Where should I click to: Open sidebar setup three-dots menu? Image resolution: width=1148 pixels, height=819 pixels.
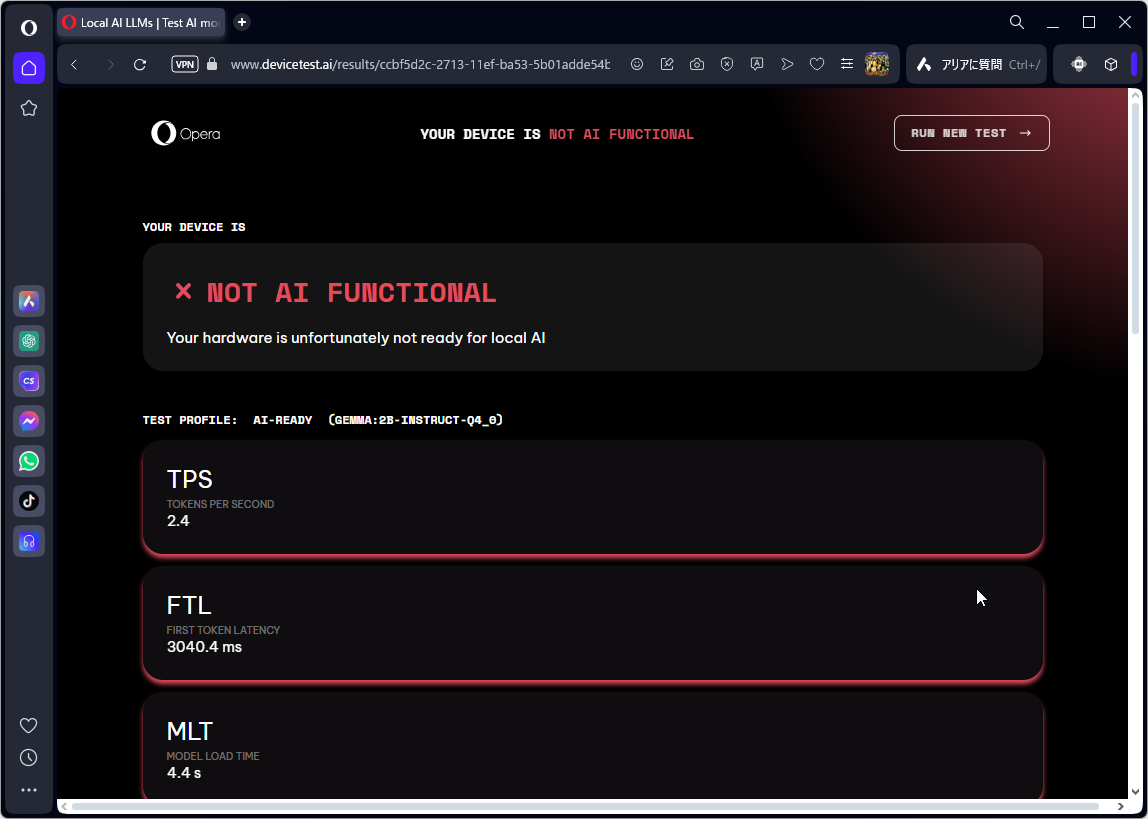(29, 790)
